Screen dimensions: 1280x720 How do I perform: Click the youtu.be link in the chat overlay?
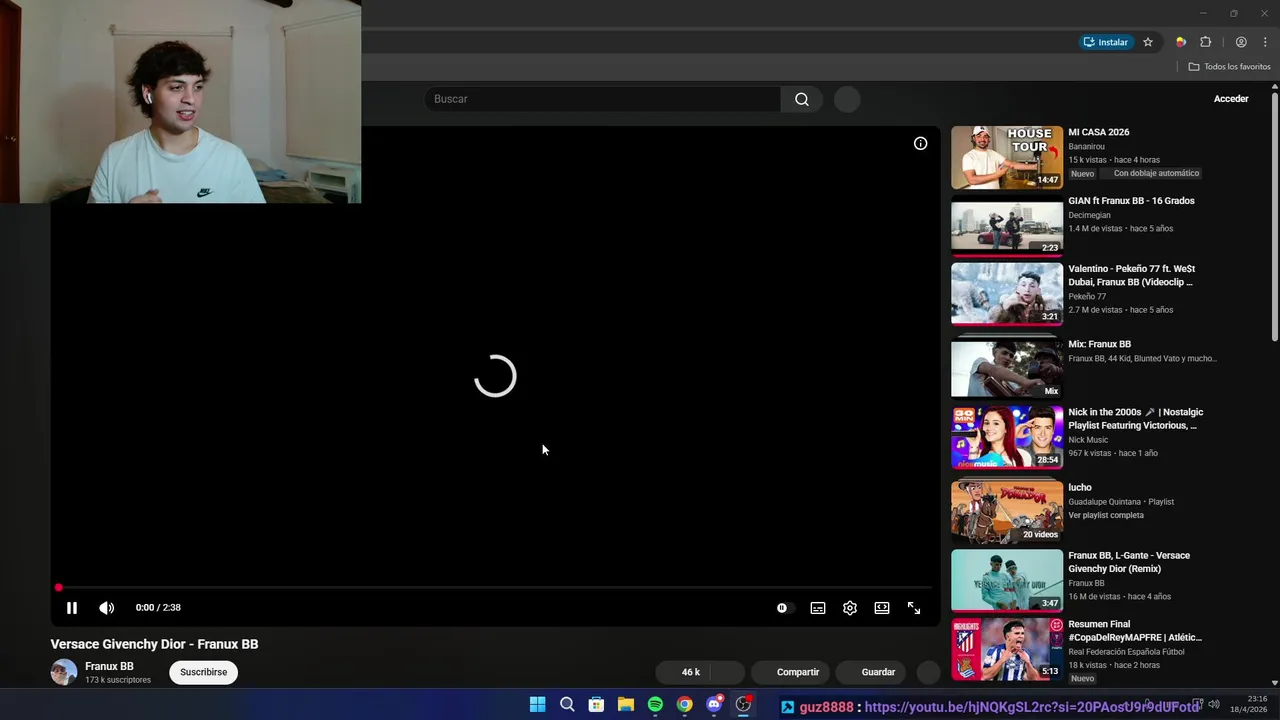(x=1031, y=707)
